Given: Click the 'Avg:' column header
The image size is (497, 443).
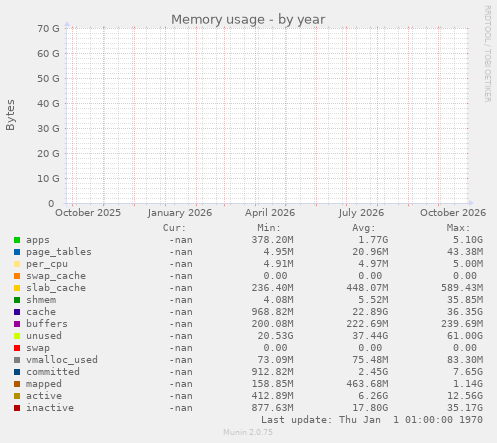Looking at the screenshot, I should (364, 228).
